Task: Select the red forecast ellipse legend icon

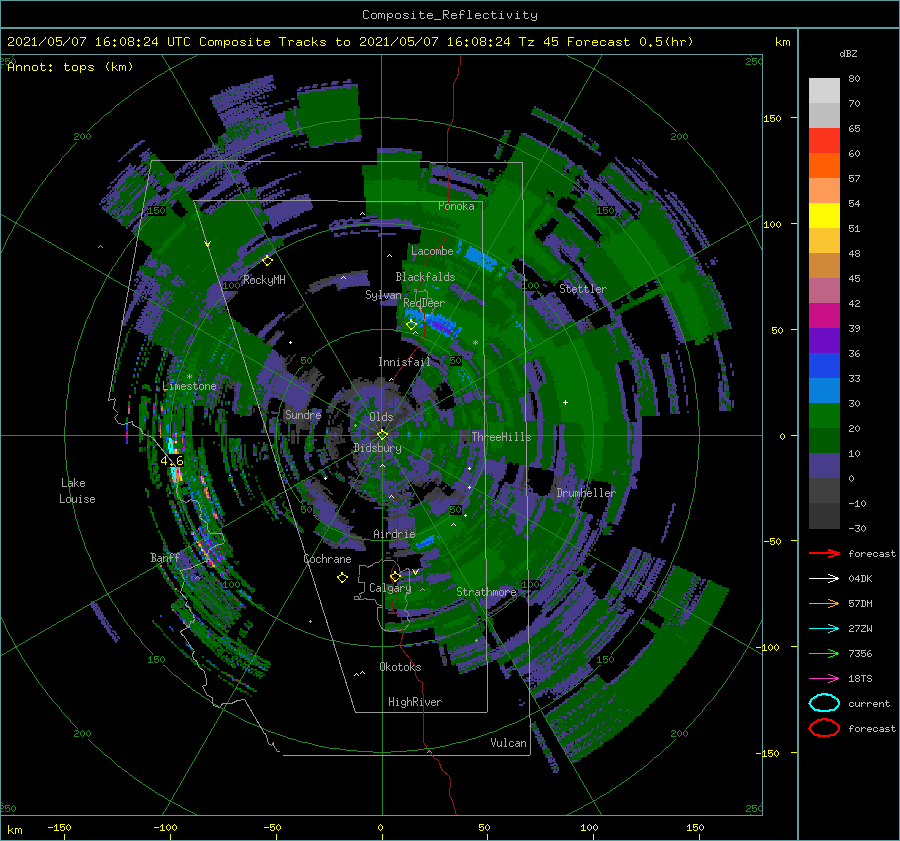Action: click(824, 728)
